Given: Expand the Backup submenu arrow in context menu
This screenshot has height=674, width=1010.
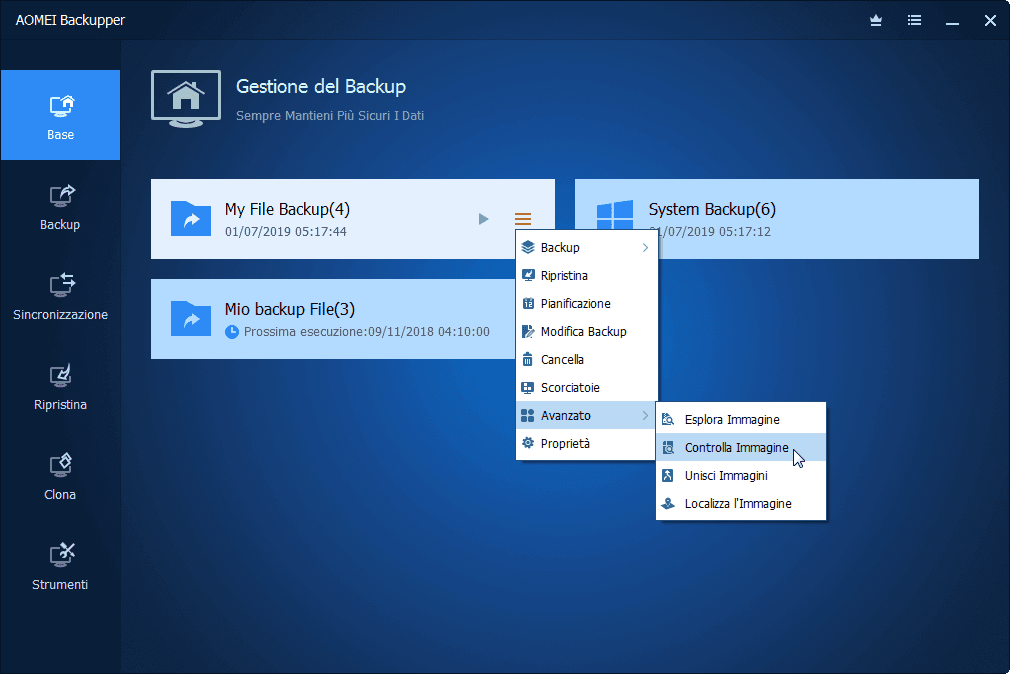Looking at the screenshot, I should pos(645,247).
